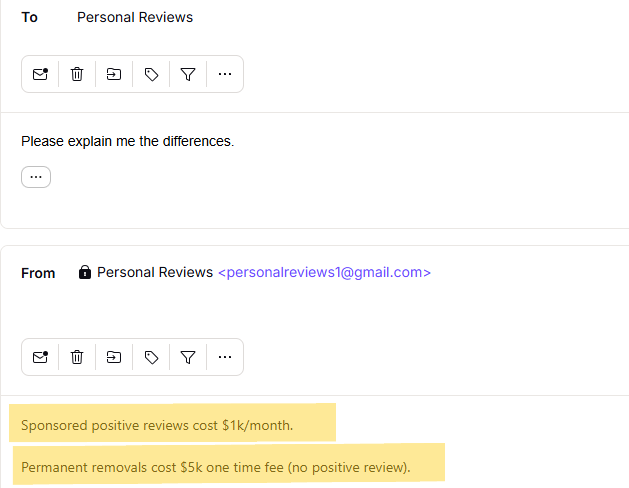Click the personalreviews1@gmail.com address link
Viewport: 629px width, 488px height.
click(325, 272)
